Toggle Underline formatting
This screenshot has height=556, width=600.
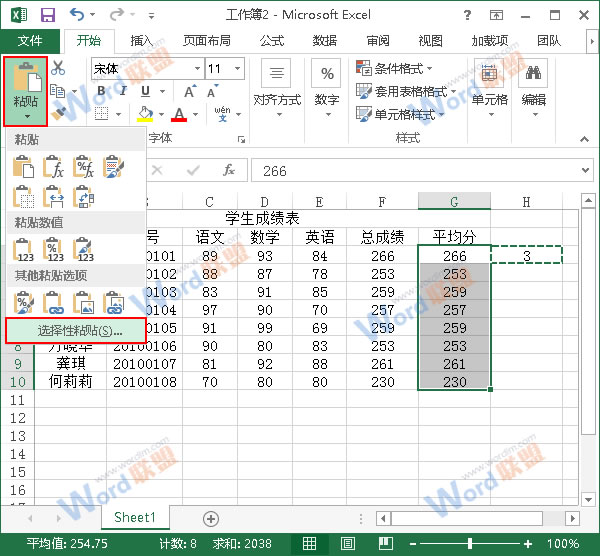point(145,91)
